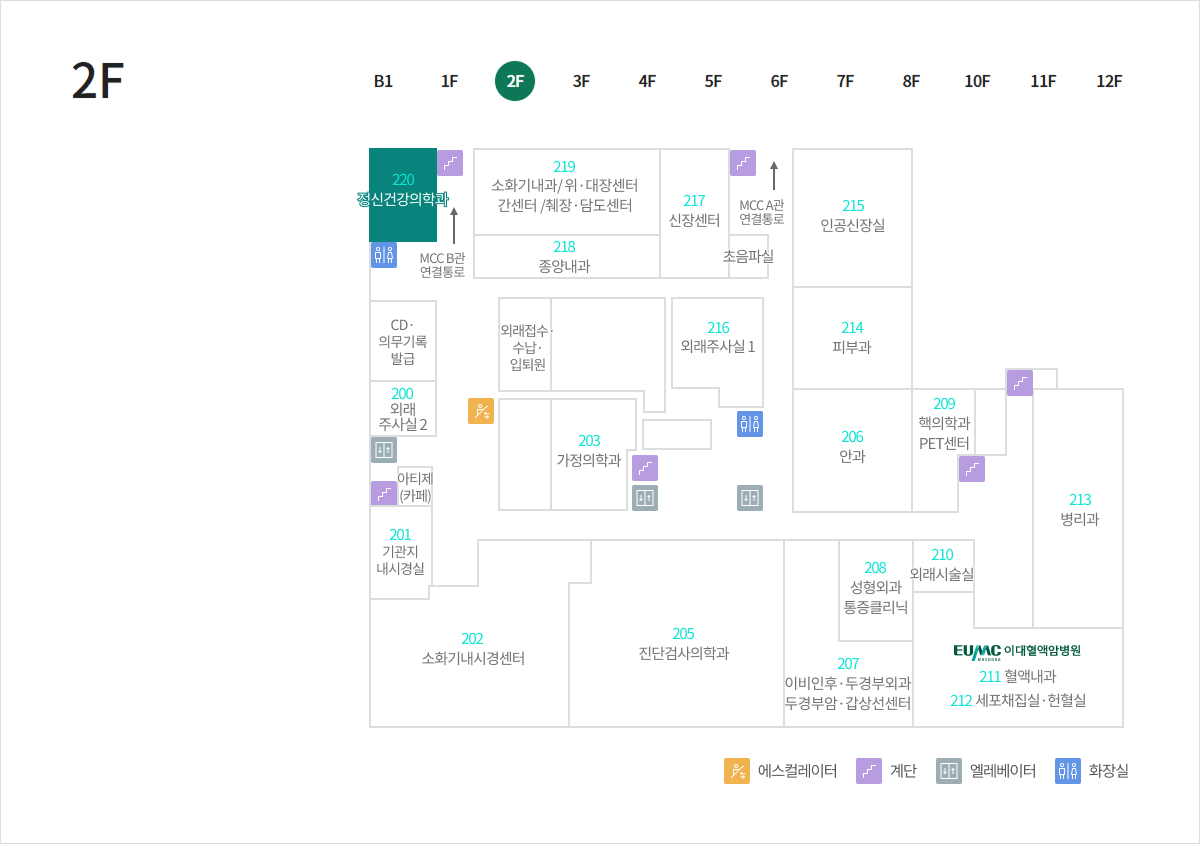Click the 아티제 (카페) label

[x=415, y=486]
